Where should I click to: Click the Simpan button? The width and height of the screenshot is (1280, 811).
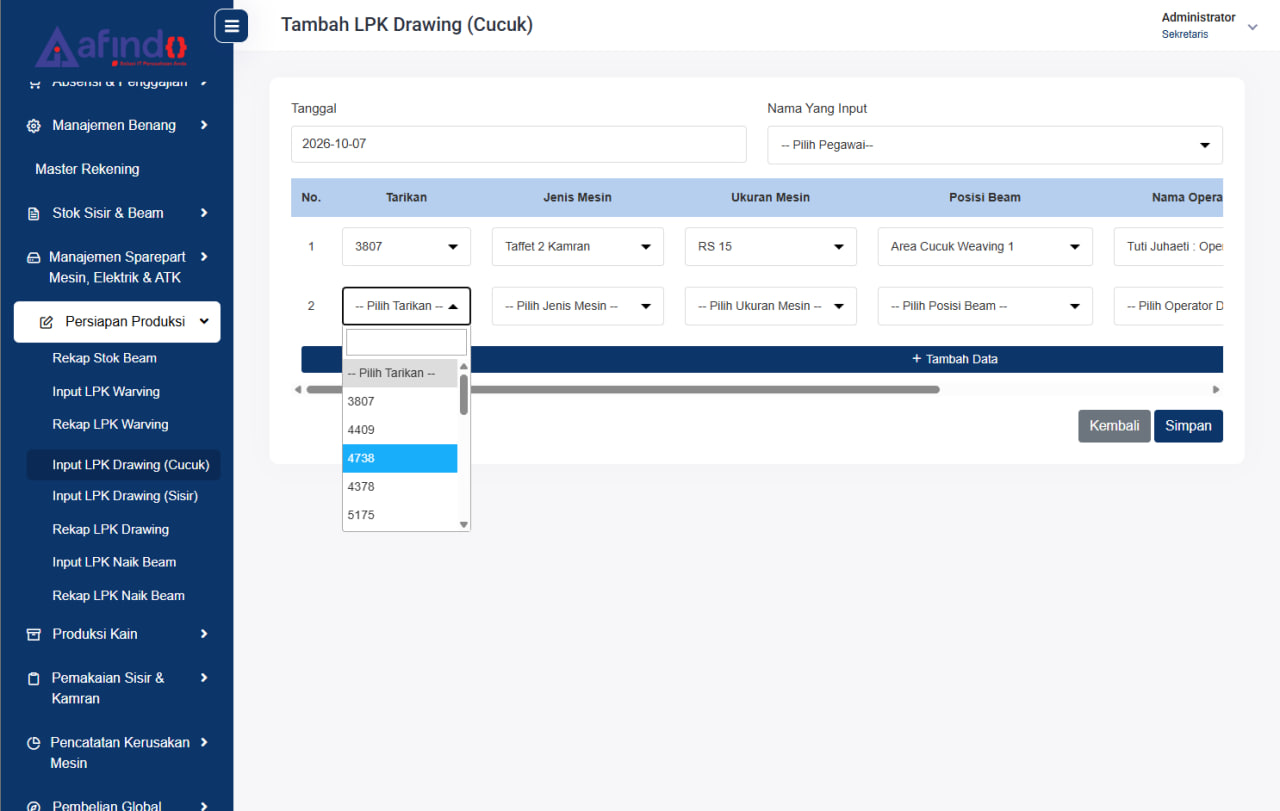1188,426
